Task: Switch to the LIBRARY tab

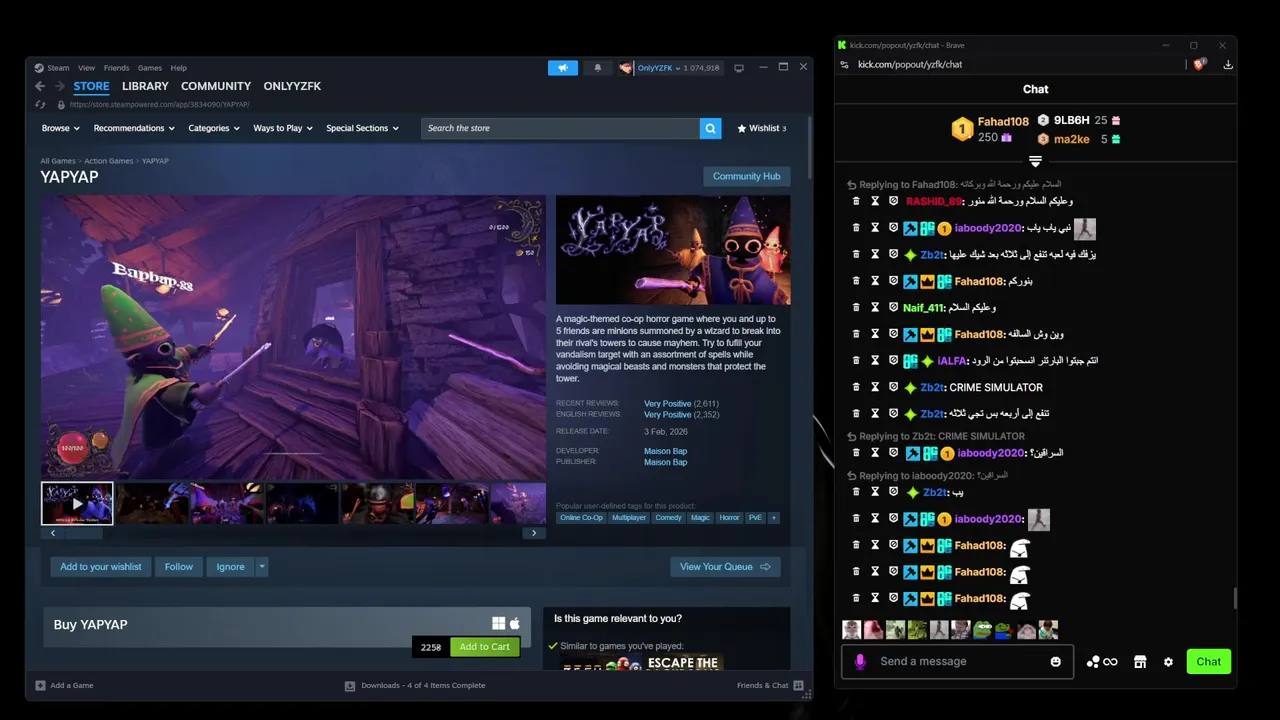Action: (145, 86)
